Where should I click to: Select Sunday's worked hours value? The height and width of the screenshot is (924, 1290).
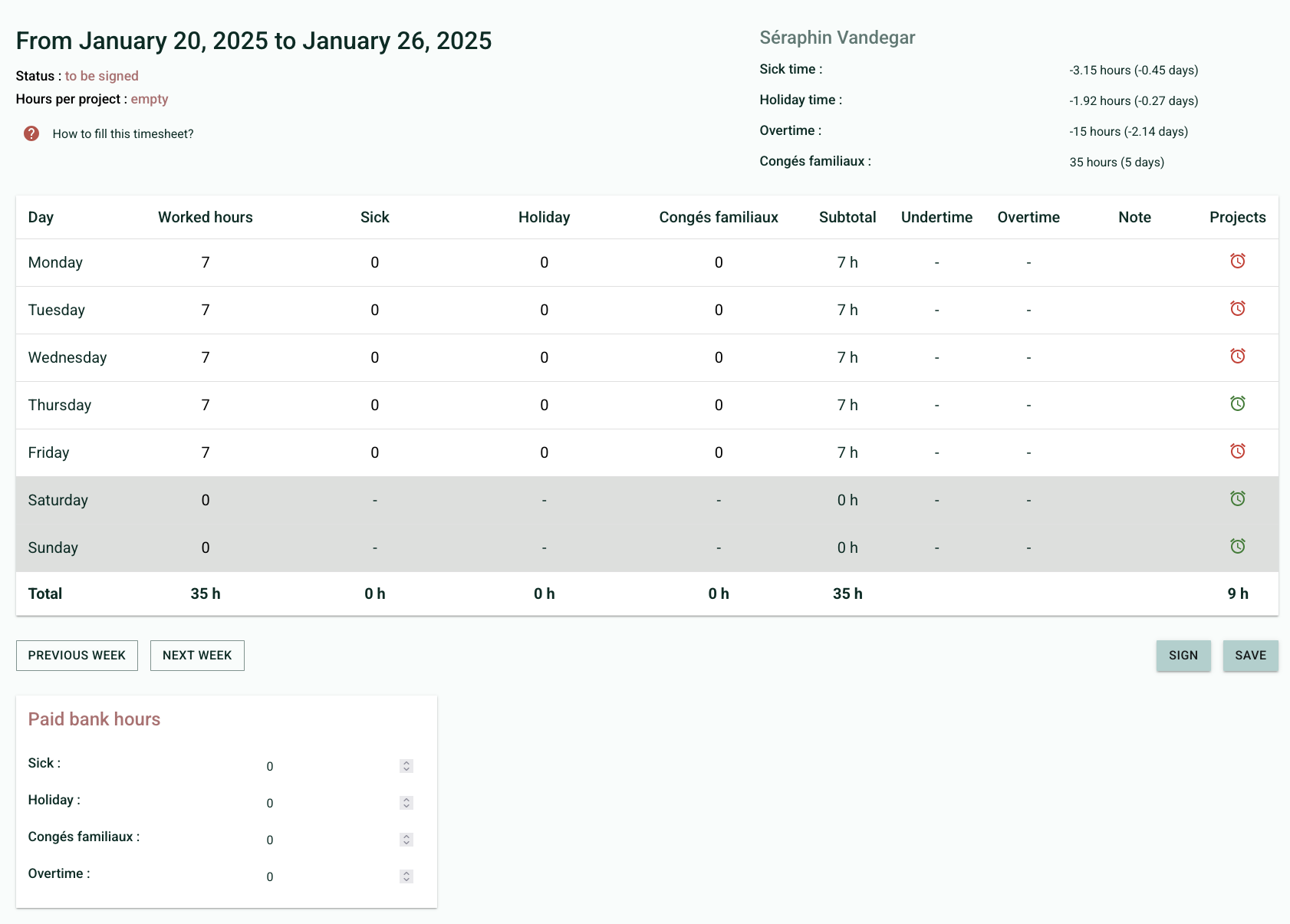[x=206, y=547]
